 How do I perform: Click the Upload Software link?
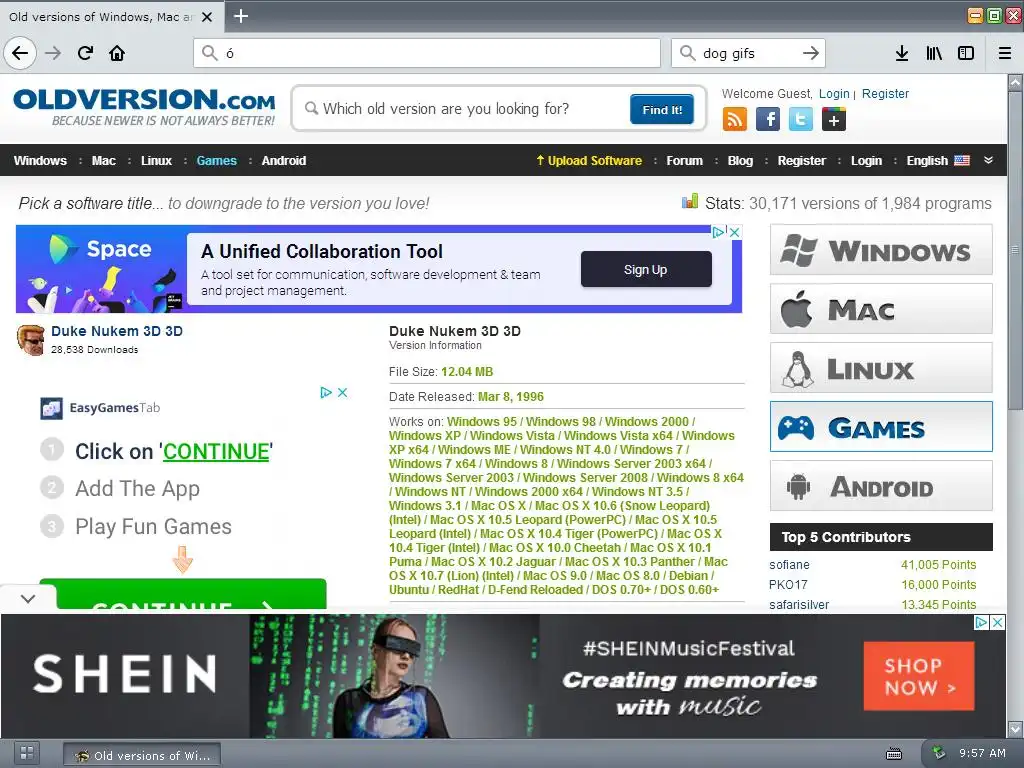coord(588,161)
